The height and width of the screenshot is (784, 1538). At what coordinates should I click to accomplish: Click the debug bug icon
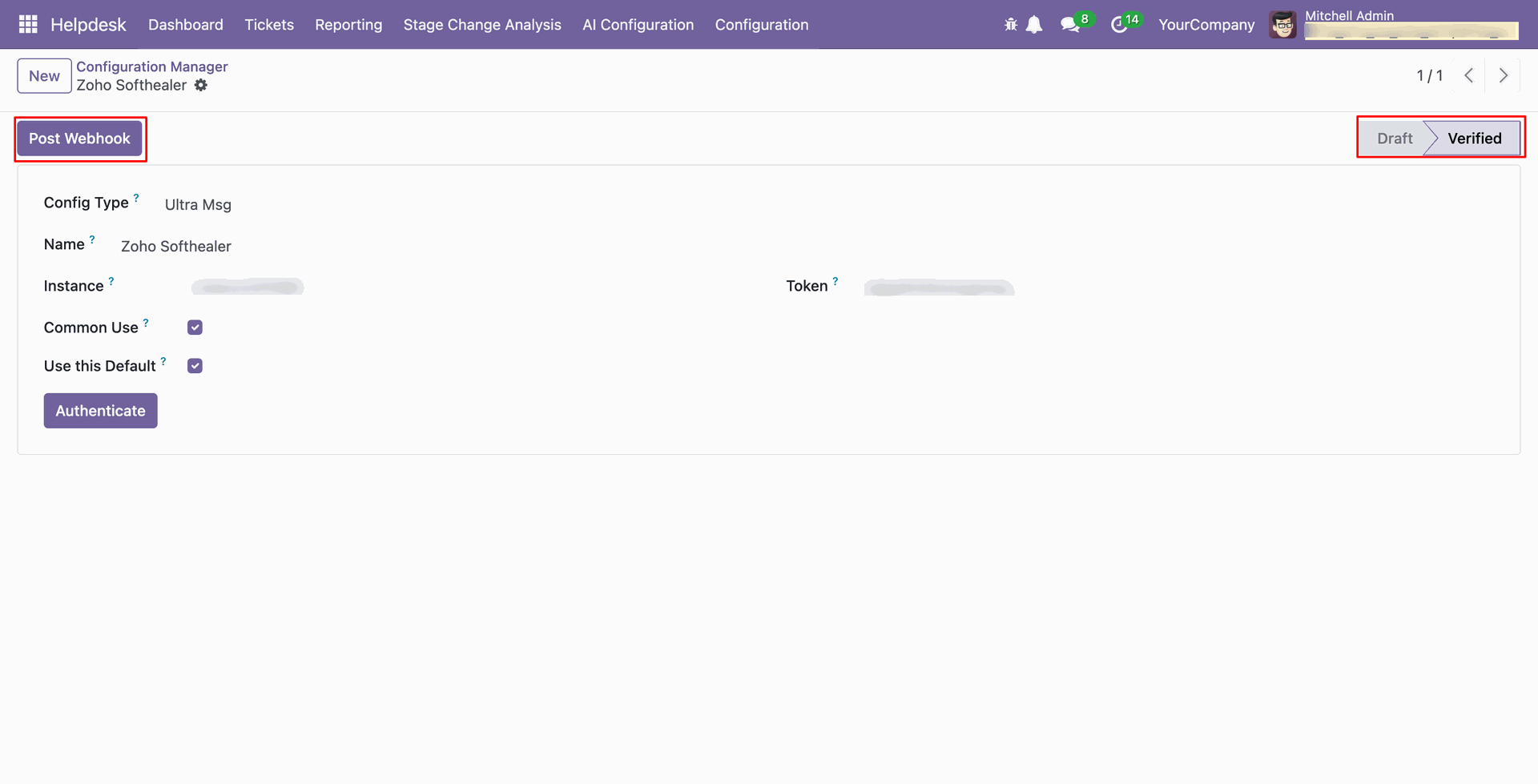click(x=1011, y=25)
